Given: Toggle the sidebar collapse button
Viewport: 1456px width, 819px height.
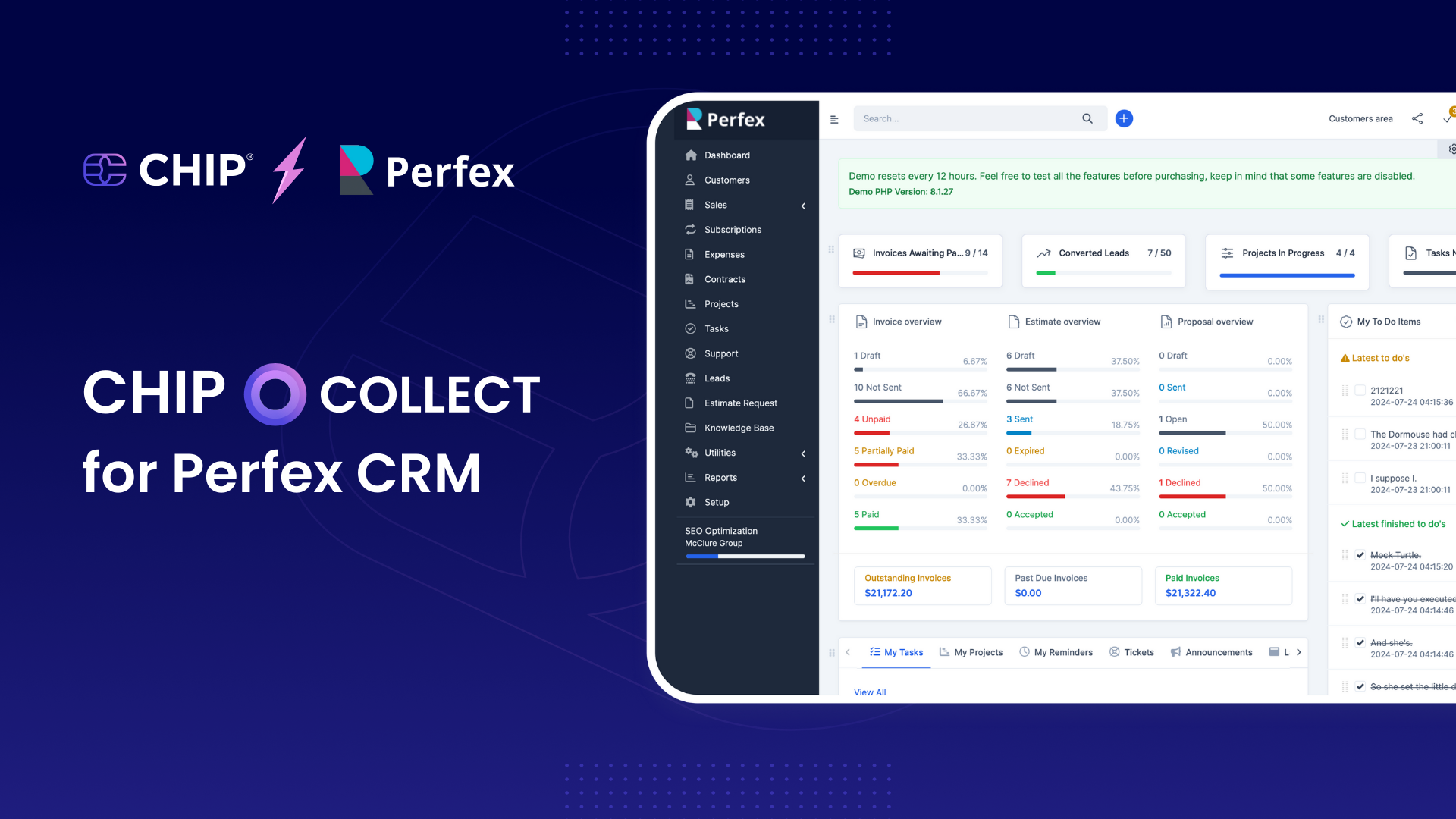Looking at the screenshot, I should (x=834, y=118).
